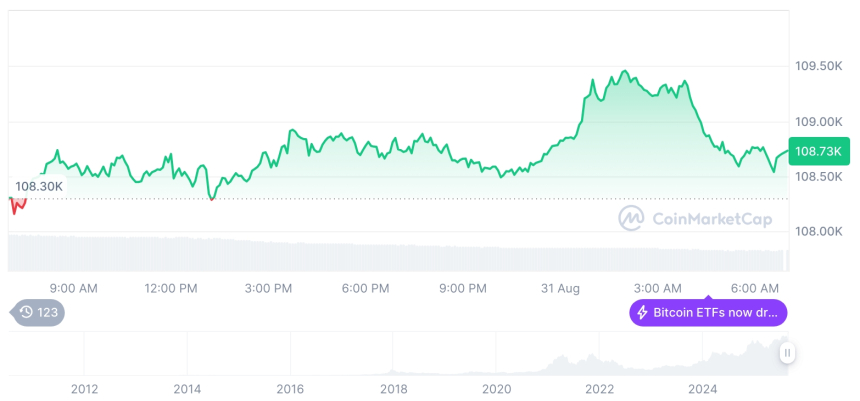Click the 12:00 PM label on time axis
The image size is (860, 401).
[x=171, y=289]
